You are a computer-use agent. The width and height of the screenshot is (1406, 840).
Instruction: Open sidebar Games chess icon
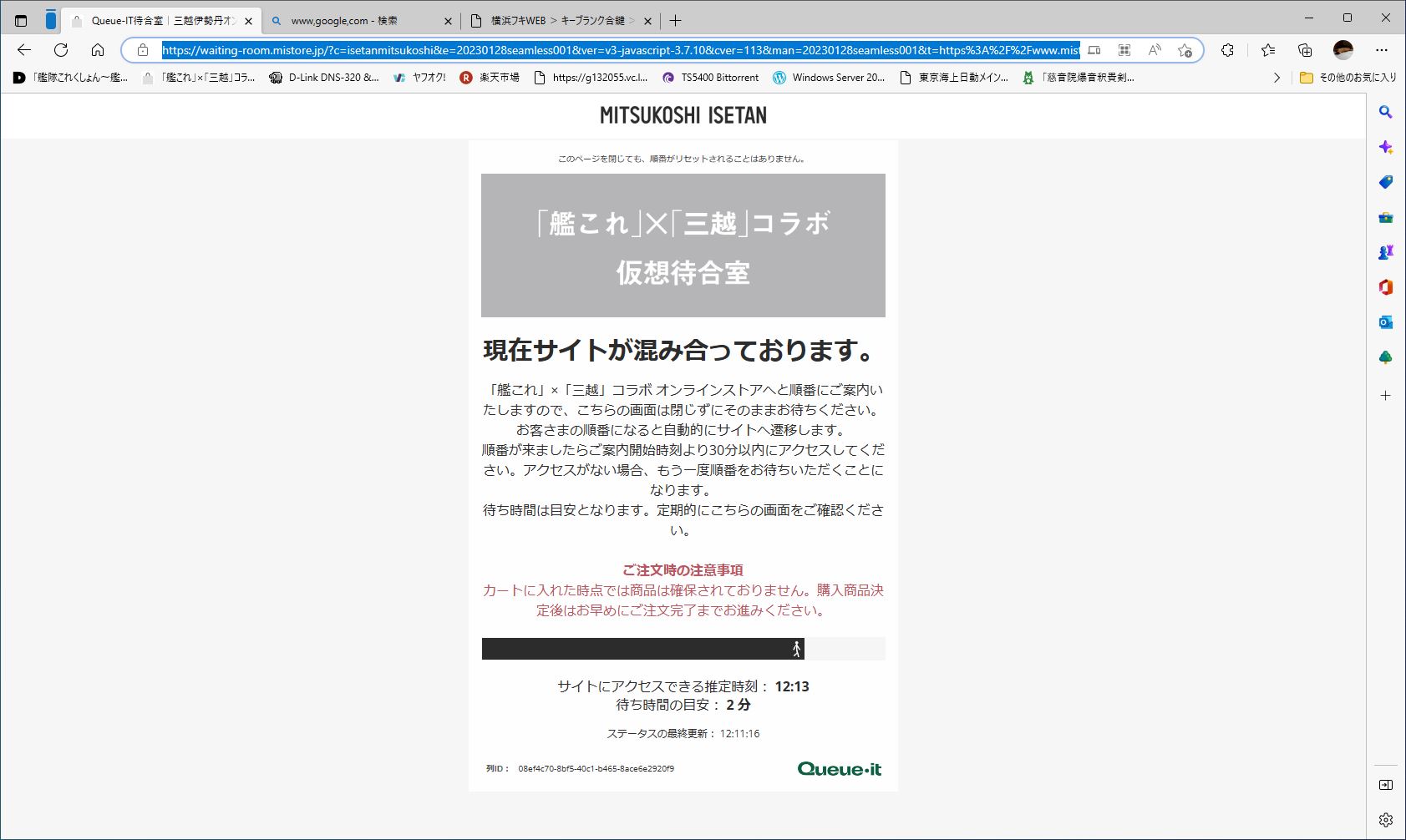coord(1386,252)
